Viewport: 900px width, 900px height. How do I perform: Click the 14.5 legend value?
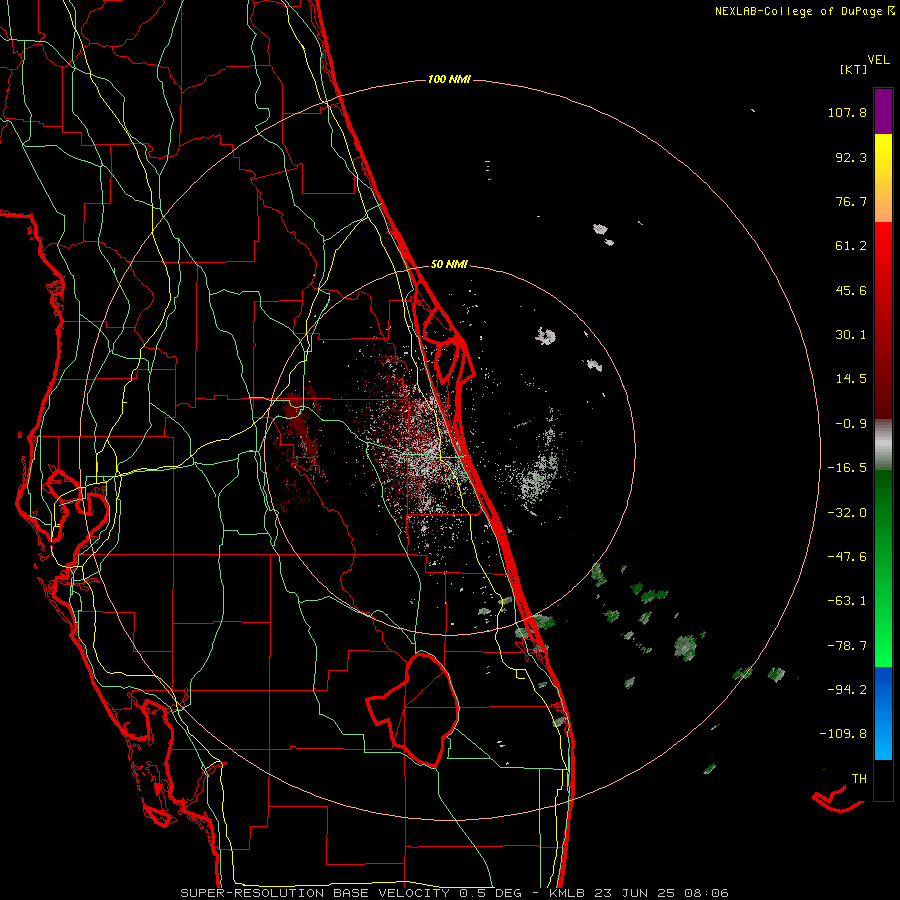[x=851, y=379]
